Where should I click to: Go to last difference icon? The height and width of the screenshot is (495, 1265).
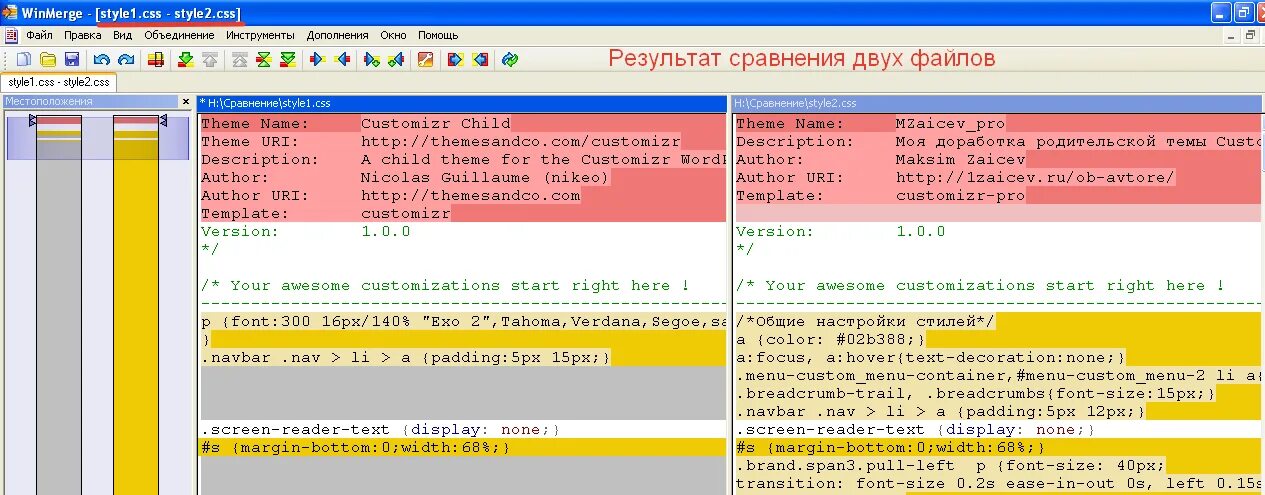[x=288, y=59]
